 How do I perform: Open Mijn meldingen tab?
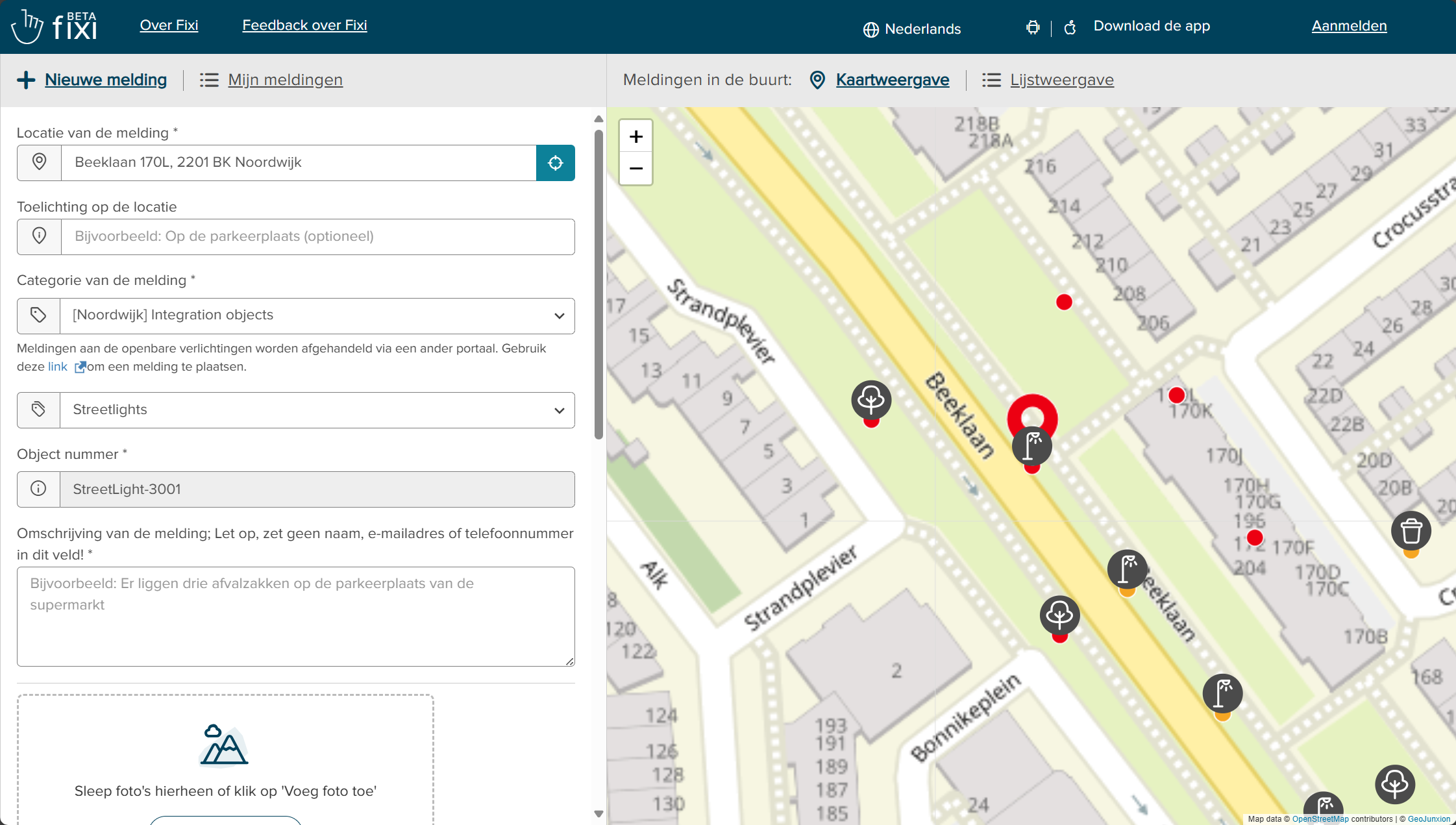tap(285, 80)
